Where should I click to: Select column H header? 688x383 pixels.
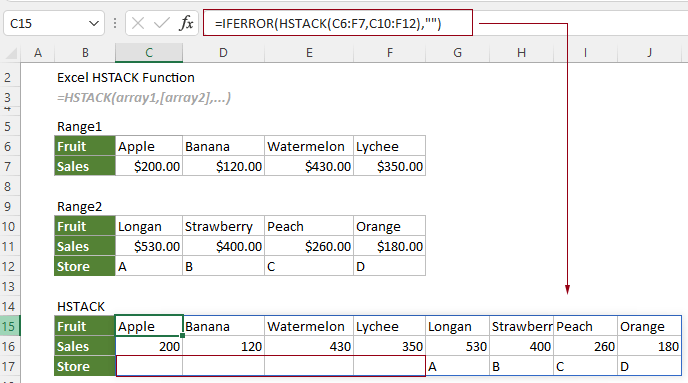pyautogui.click(x=521, y=53)
